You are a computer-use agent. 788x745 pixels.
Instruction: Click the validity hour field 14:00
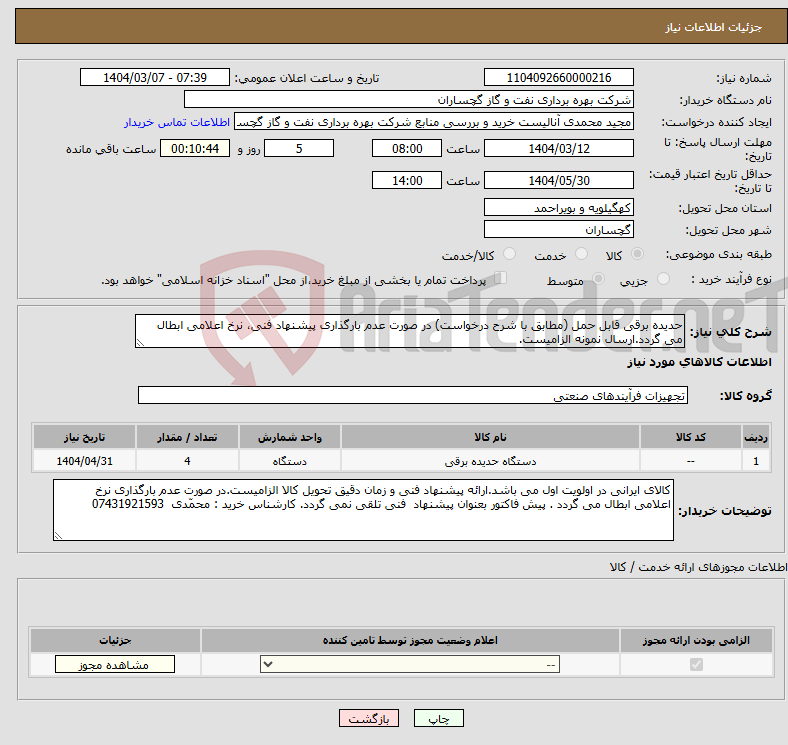coord(407,180)
